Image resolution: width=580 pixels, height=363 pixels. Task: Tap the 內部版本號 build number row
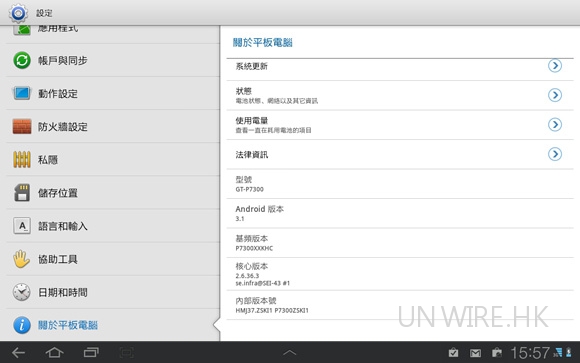pos(400,305)
